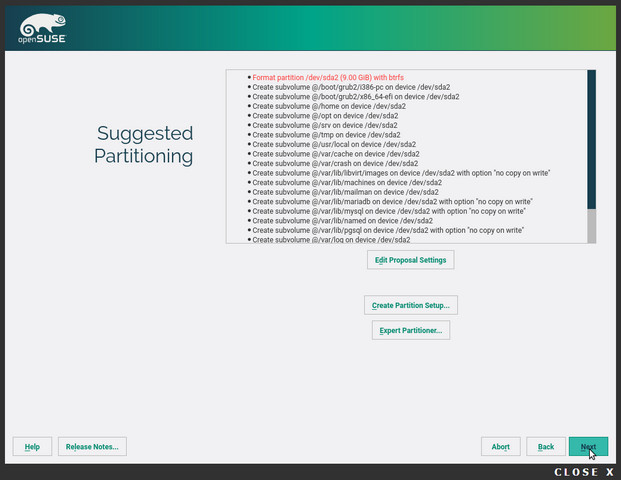Image resolution: width=621 pixels, height=480 pixels.
Task: Select line 'Create subvolume @/var/lib/mailman'
Action: point(345,192)
